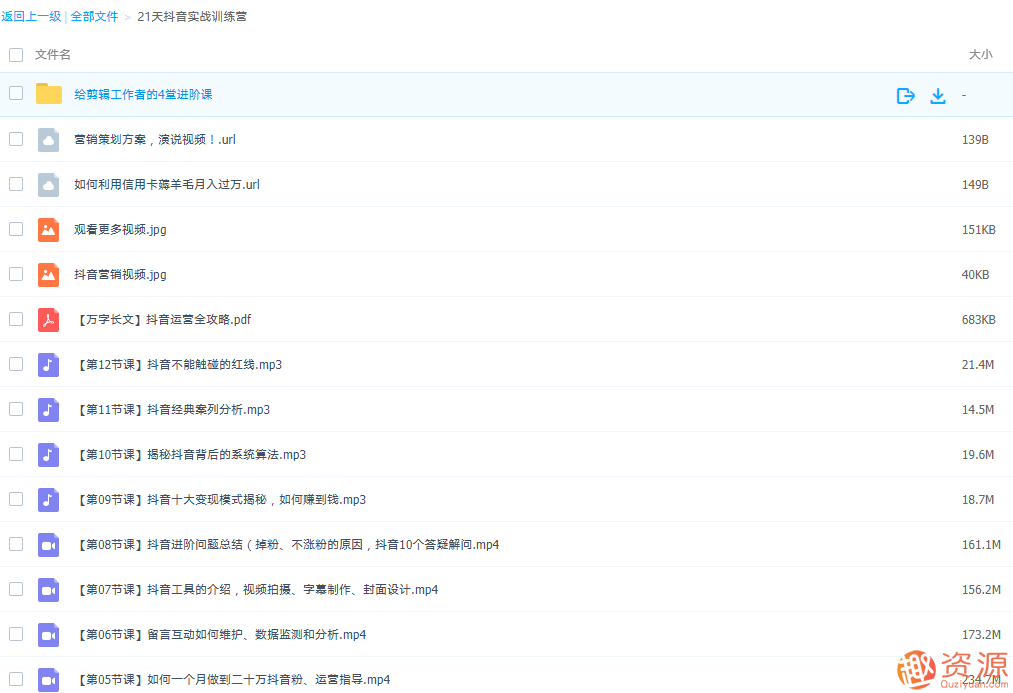
Task: Tick the checkbox for 第12节课 mp3
Action: (16, 364)
